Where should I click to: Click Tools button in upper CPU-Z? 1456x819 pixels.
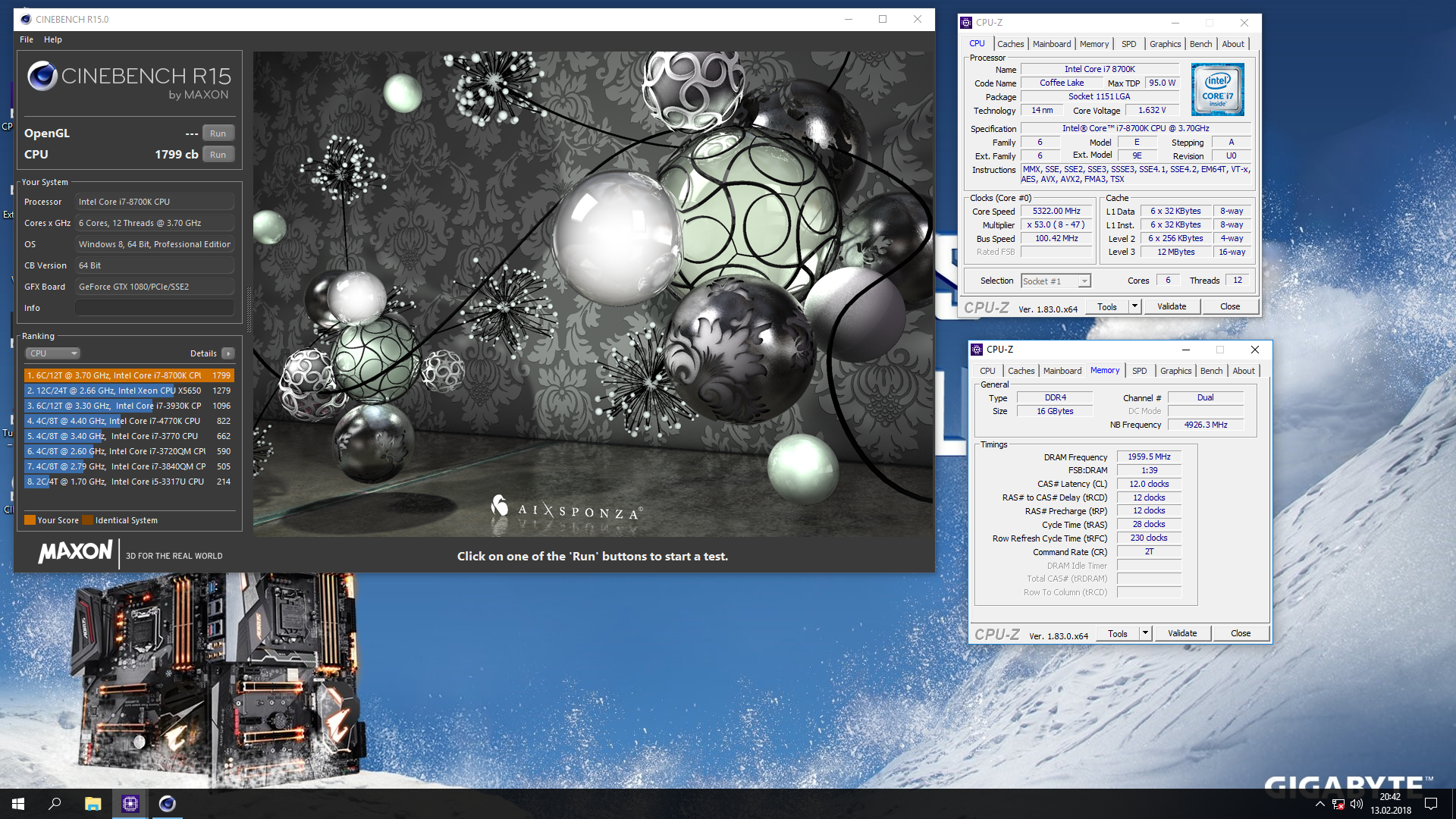[1107, 307]
